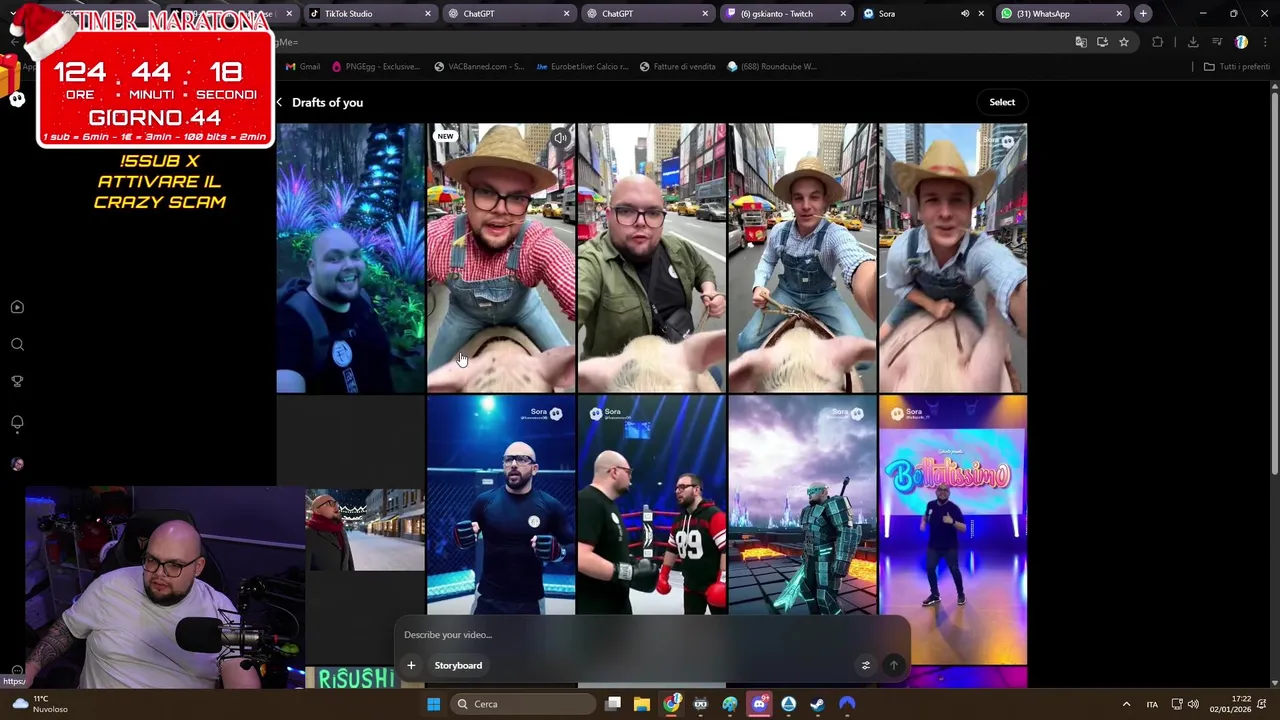1280x720 pixels.
Task: Open the PNGEgg bookmark
Action: [376, 67]
